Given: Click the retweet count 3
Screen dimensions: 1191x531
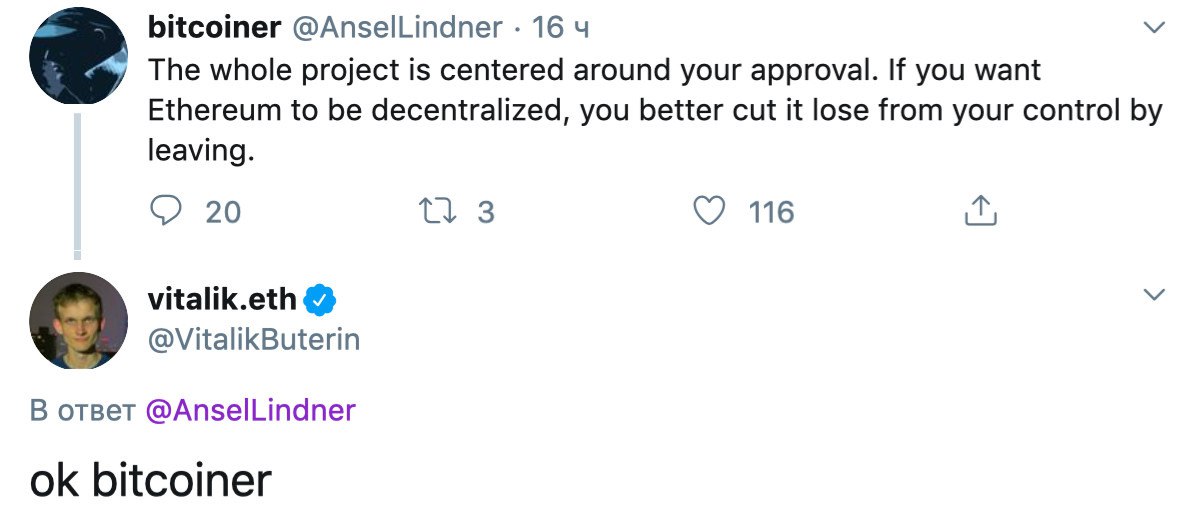Looking at the screenshot, I should [x=486, y=212].
